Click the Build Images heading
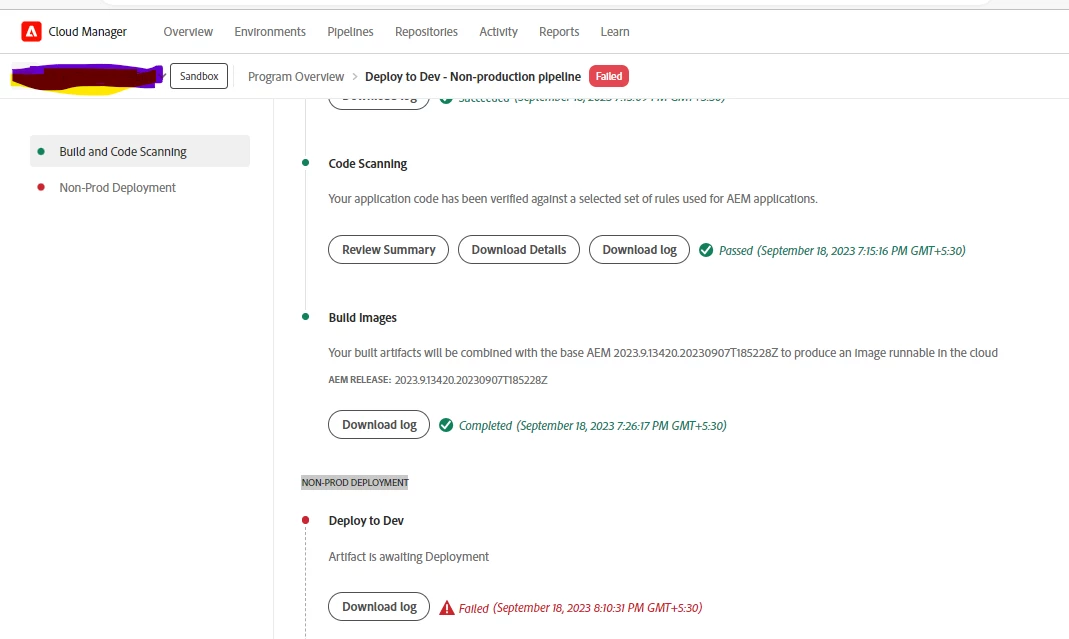The height and width of the screenshot is (639, 1069). coord(363,318)
